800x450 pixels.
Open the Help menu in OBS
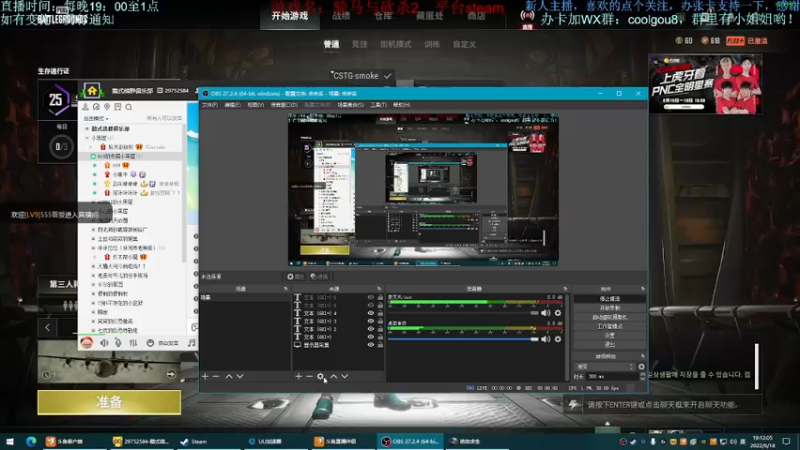coord(402,105)
